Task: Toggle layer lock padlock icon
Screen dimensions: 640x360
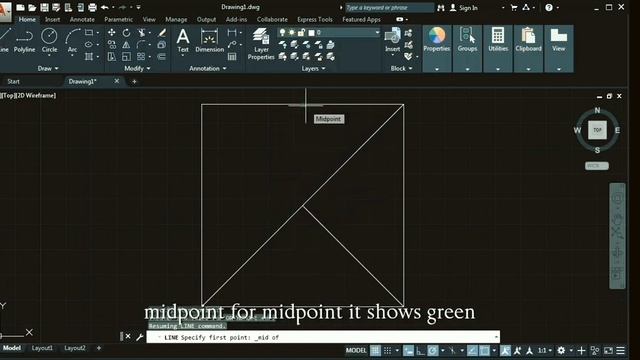Action: (301, 33)
